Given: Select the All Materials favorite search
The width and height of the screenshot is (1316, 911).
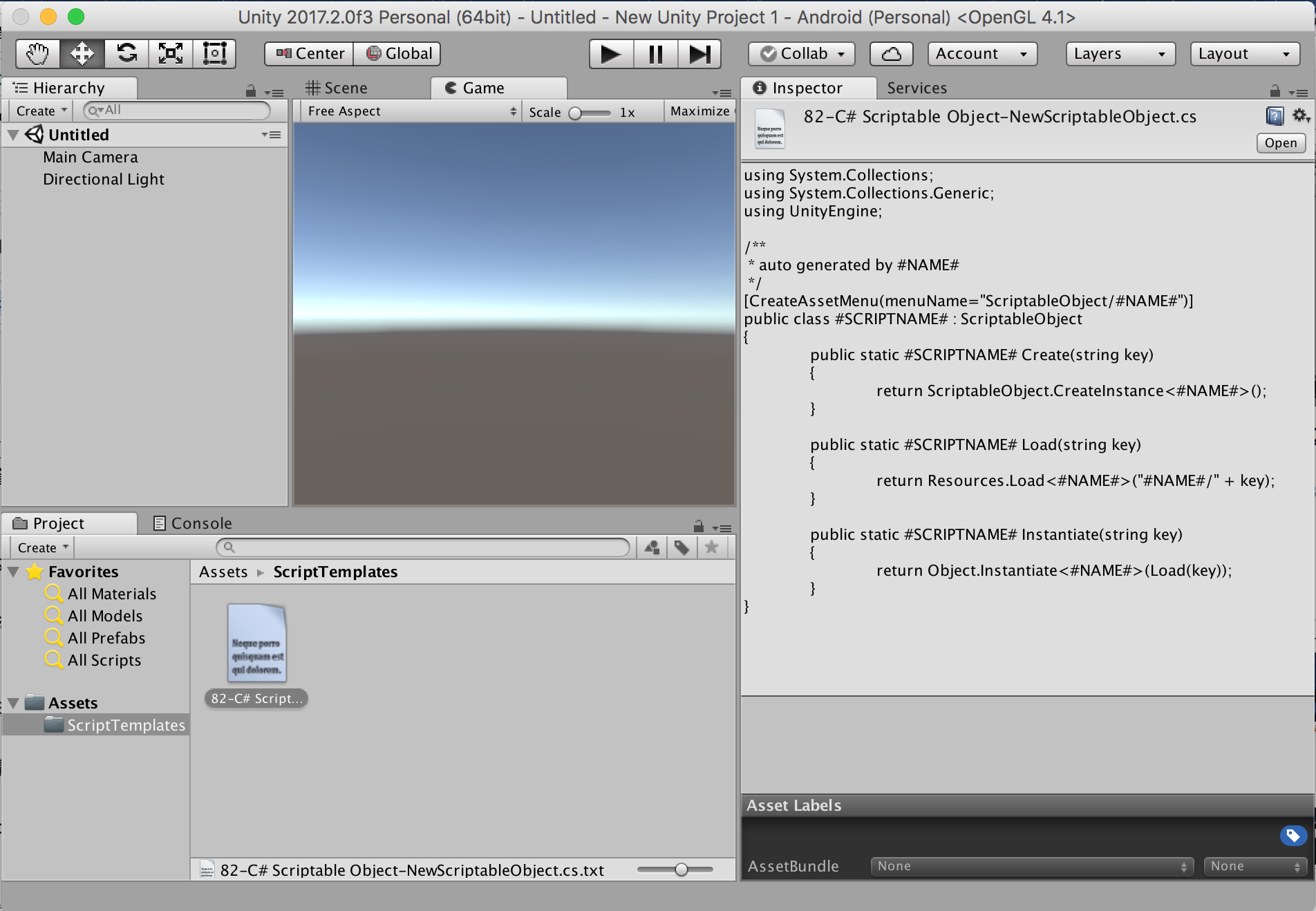Looking at the screenshot, I should 112,594.
